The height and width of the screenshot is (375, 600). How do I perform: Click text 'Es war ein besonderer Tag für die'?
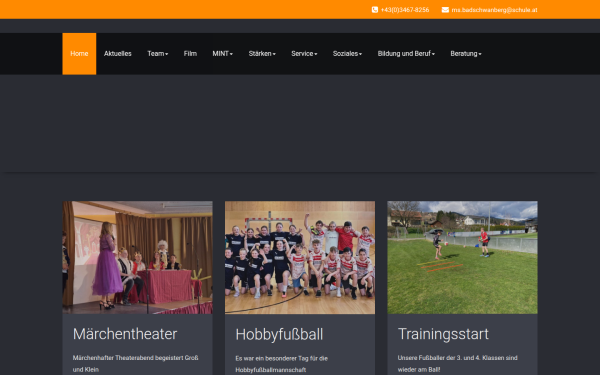[x=282, y=358]
